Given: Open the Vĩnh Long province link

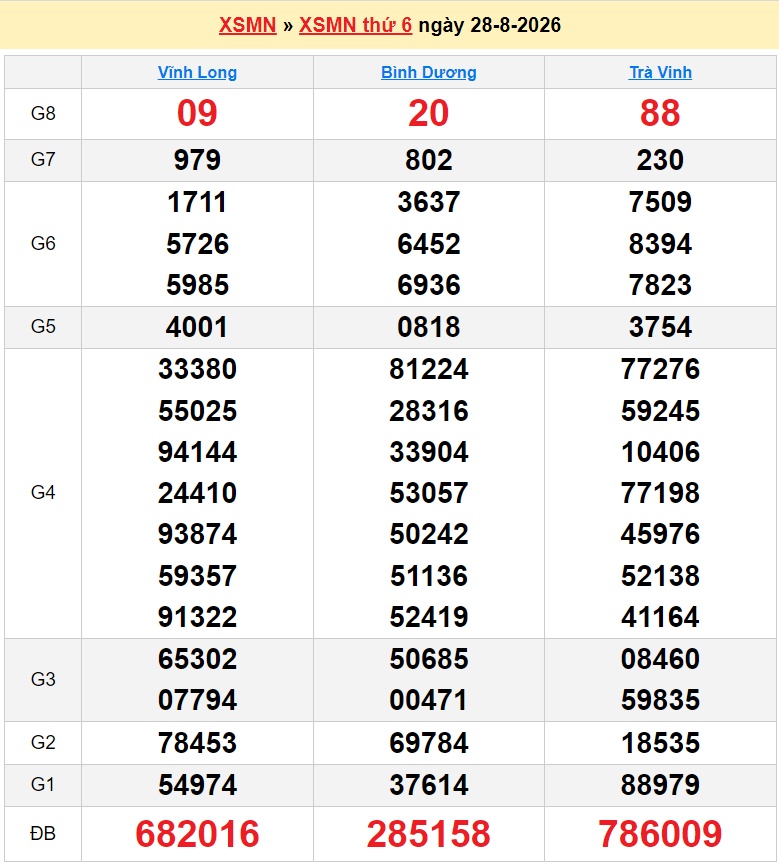Looking at the screenshot, I should [197, 72].
